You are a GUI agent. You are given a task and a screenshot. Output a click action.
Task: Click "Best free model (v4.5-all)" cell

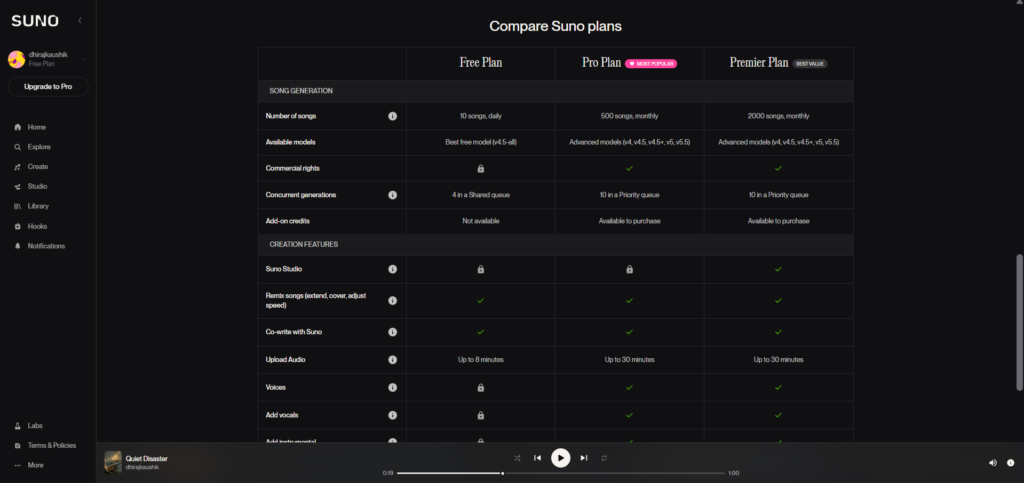click(x=481, y=142)
